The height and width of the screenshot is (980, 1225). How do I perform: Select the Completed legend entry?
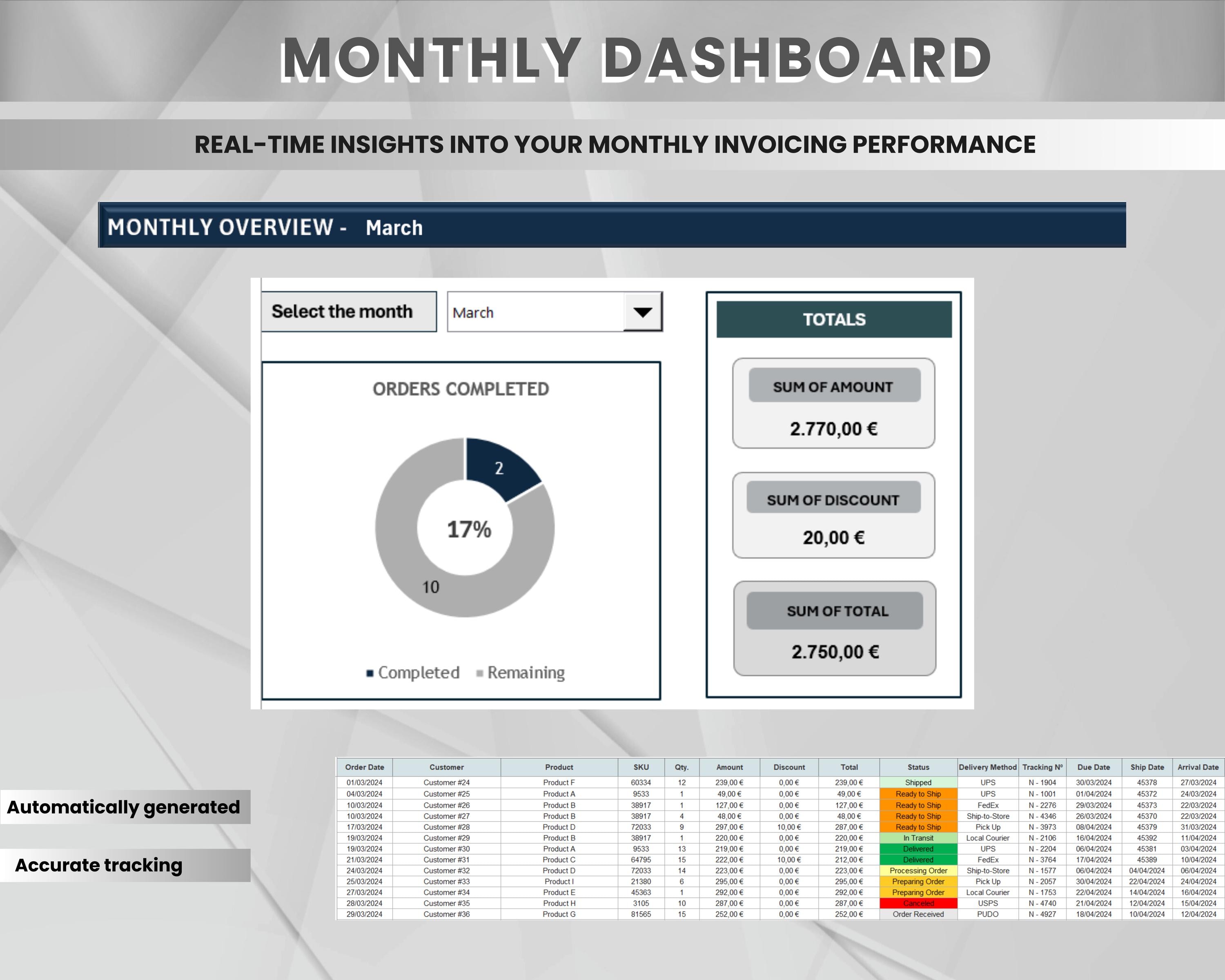[413, 673]
